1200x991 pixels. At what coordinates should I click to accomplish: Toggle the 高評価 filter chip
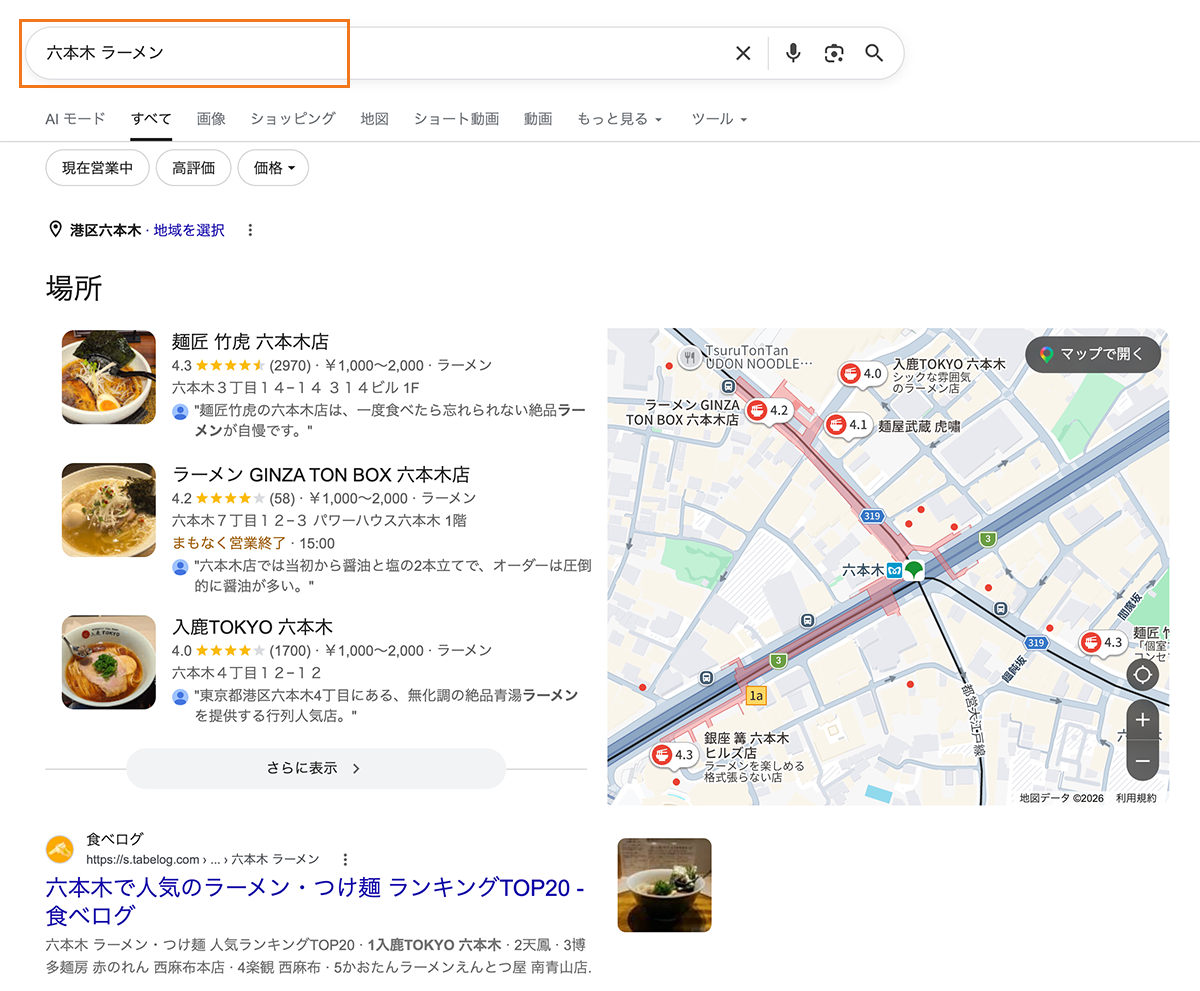pos(193,168)
